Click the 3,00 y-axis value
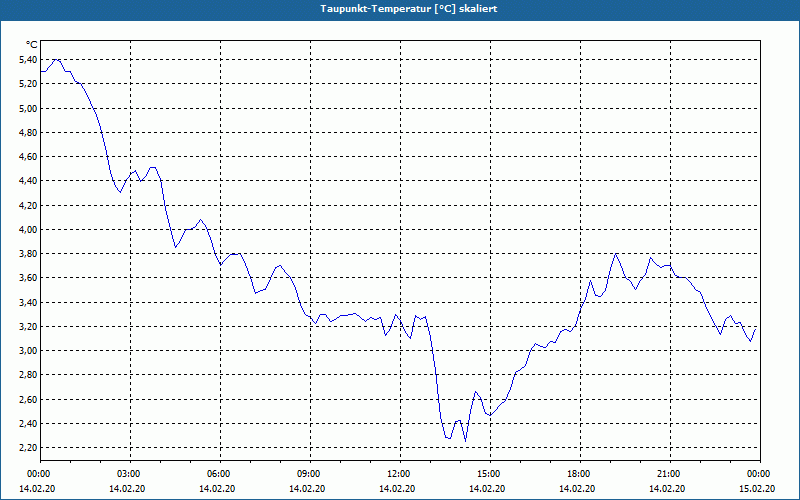 [28, 351]
